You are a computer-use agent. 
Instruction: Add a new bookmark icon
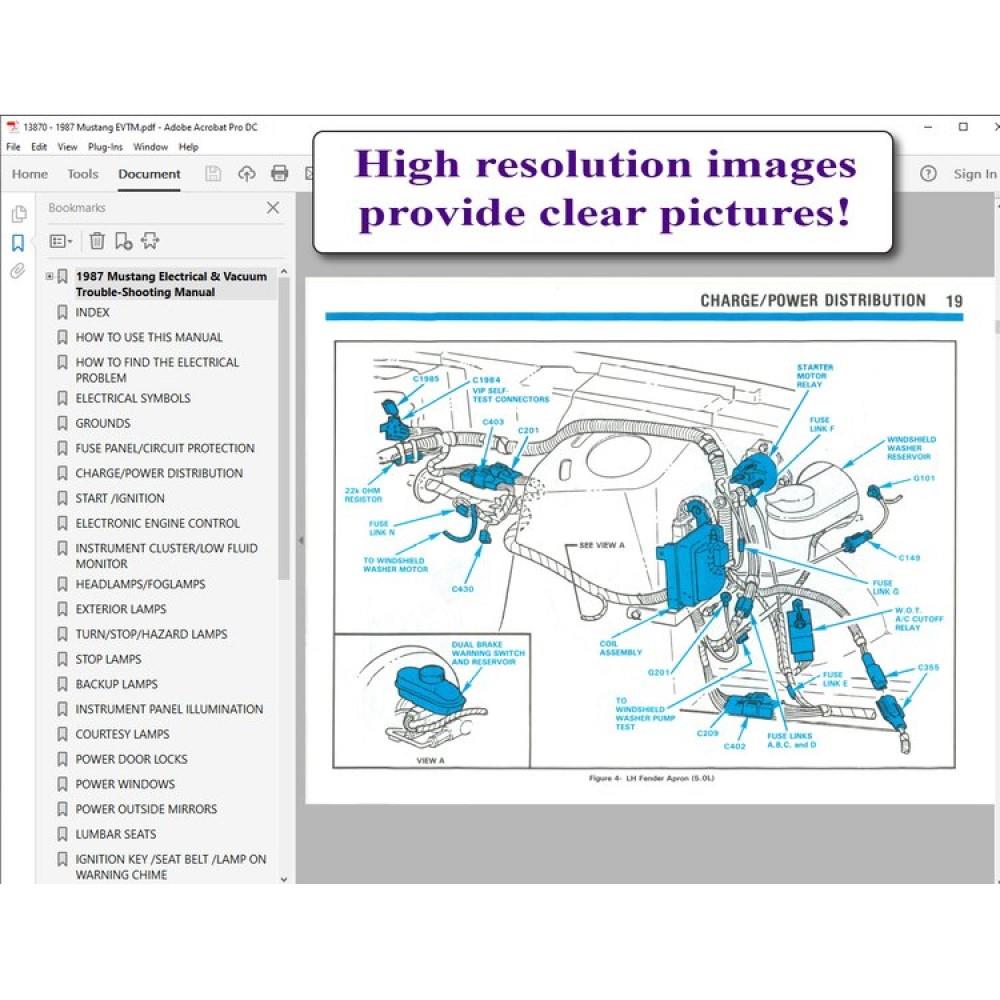[x=123, y=241]
